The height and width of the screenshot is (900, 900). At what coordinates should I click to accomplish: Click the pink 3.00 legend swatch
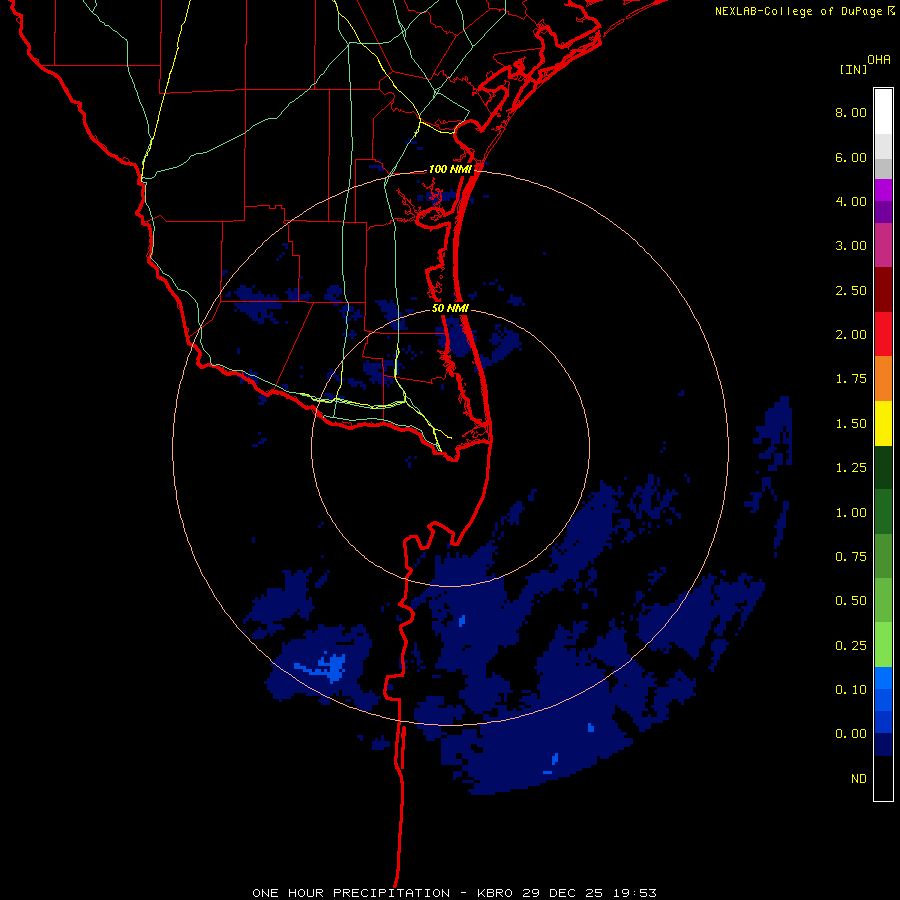click(x=883, y=245)
